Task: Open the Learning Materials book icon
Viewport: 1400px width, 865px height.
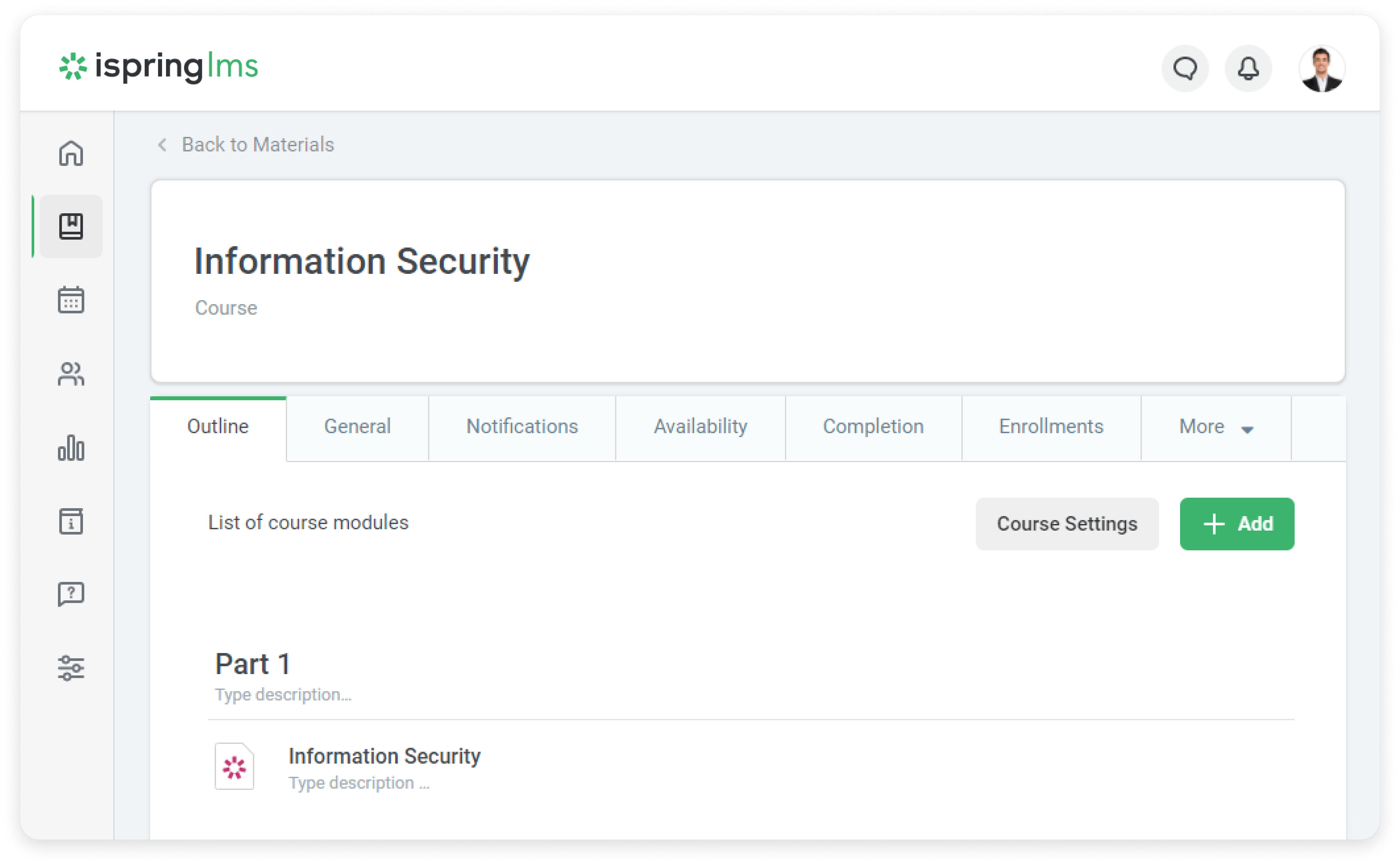Action: tap(71, 226)
